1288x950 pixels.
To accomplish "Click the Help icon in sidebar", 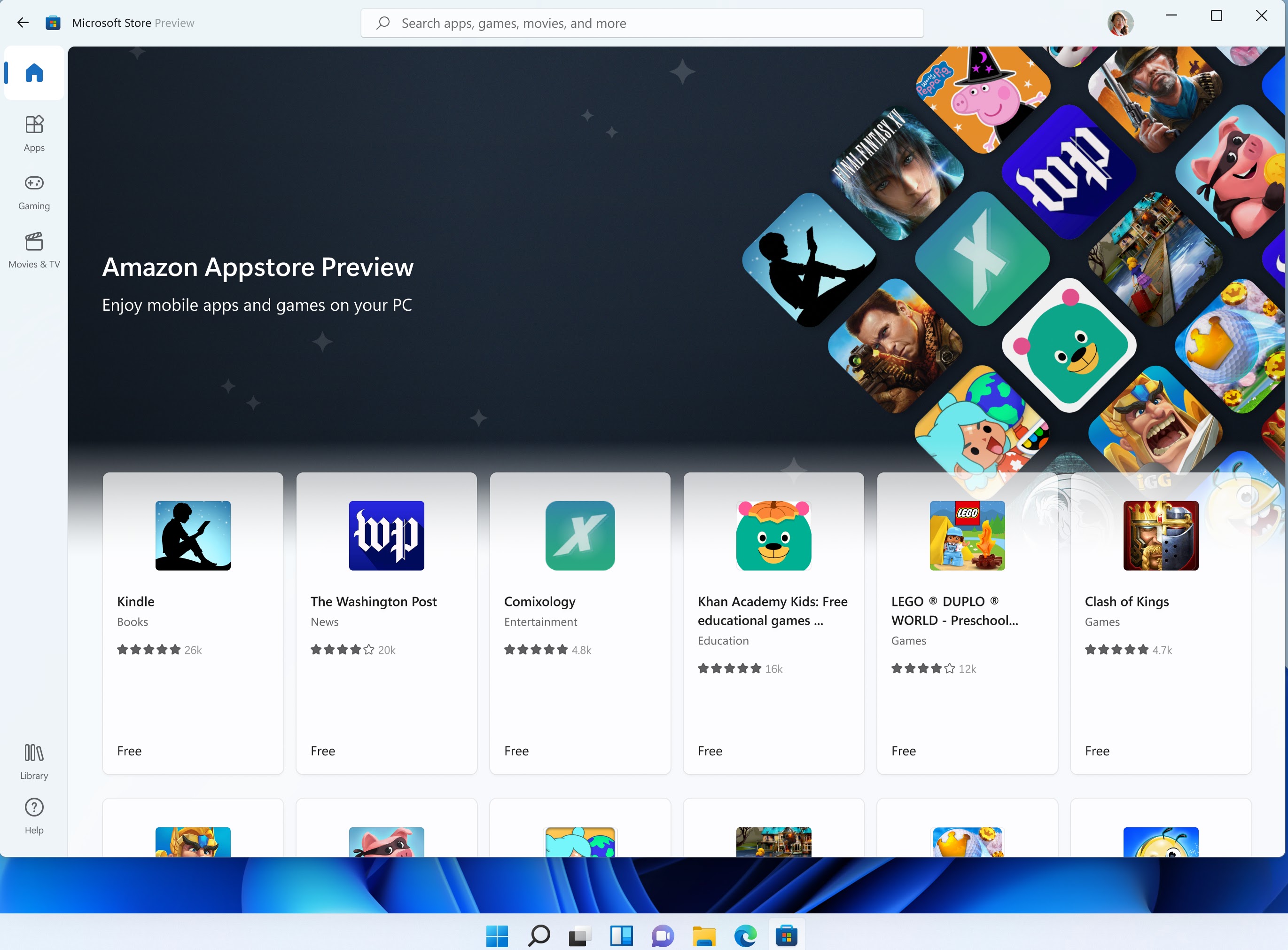I will 34,815.
